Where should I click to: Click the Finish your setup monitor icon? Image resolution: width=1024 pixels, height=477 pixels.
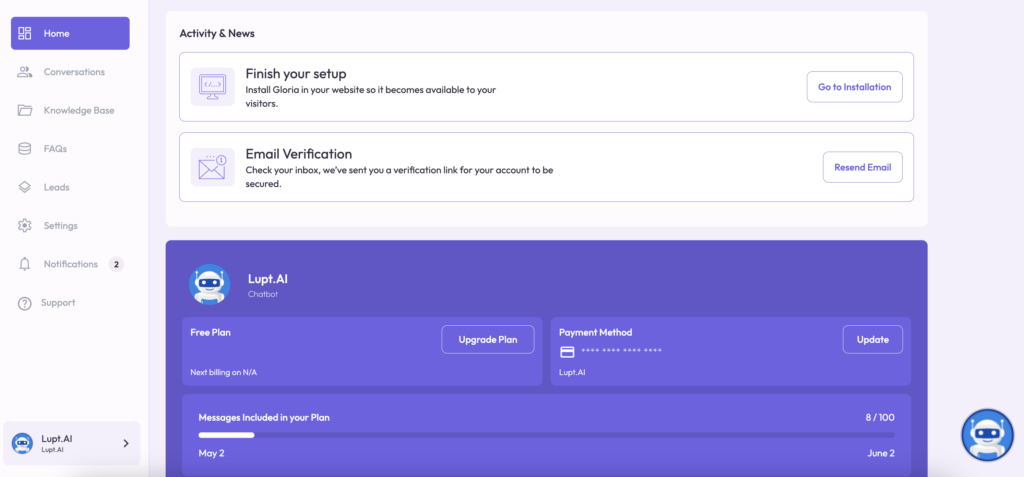click(x=212, y=87)
